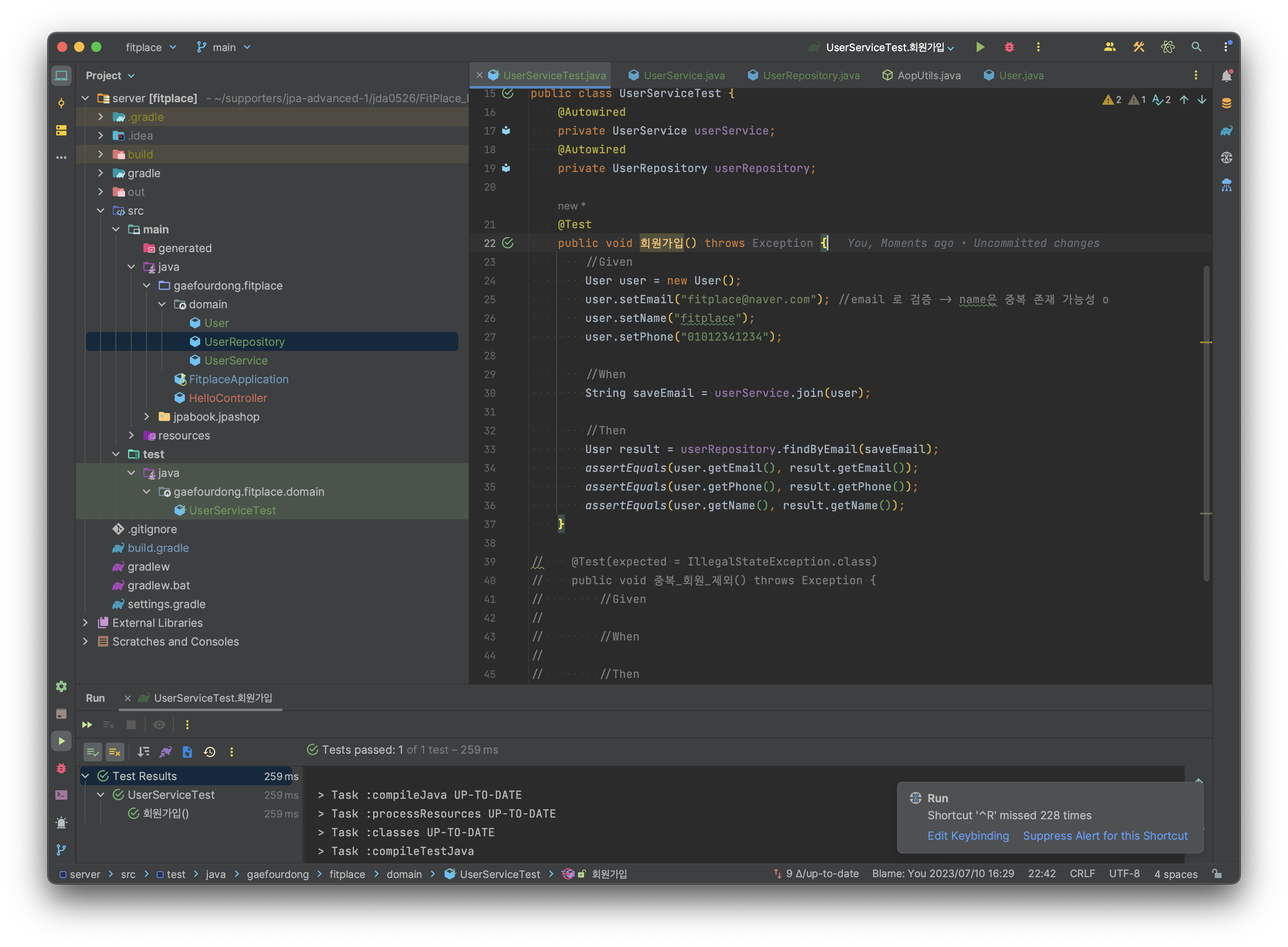This screenshot has width=1288, height=947.
Task: Select the UserServiceTest.회원가입 tab in the Run panel
Action: point(205,698)
